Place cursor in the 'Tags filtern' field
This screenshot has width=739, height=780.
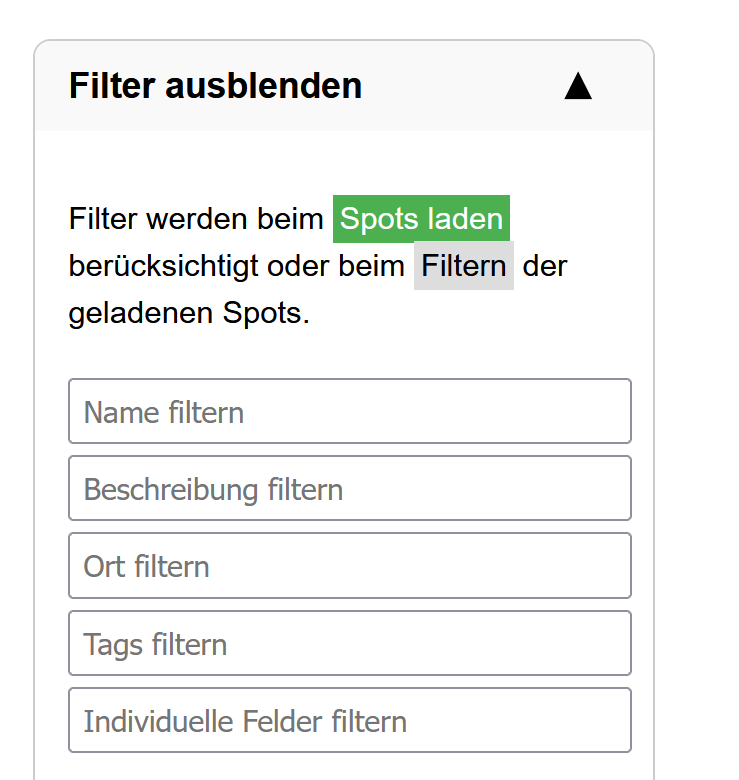pyautogui.click(x=349, y=643)
